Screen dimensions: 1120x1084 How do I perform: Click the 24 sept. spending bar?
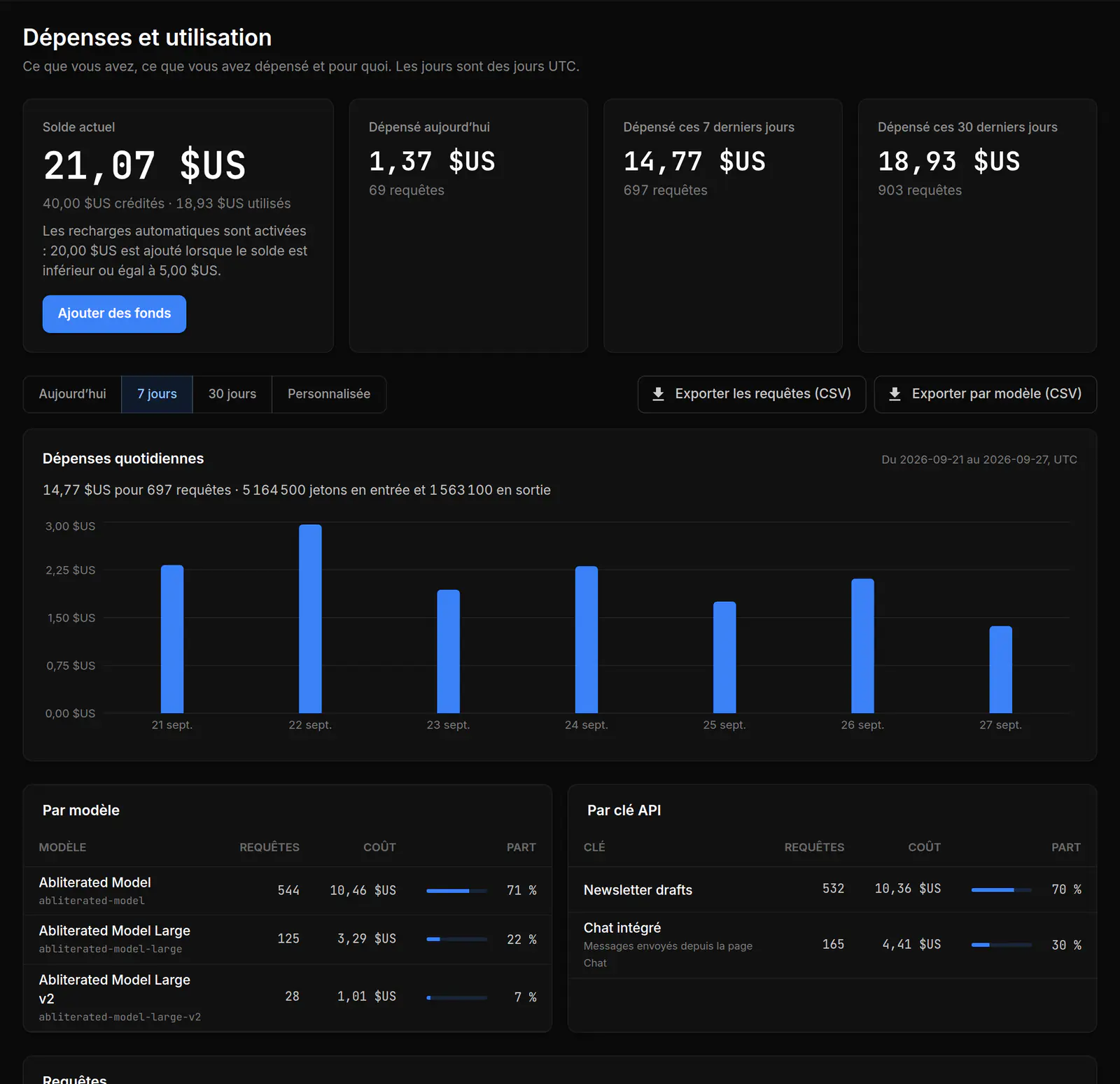pos(587,640)
